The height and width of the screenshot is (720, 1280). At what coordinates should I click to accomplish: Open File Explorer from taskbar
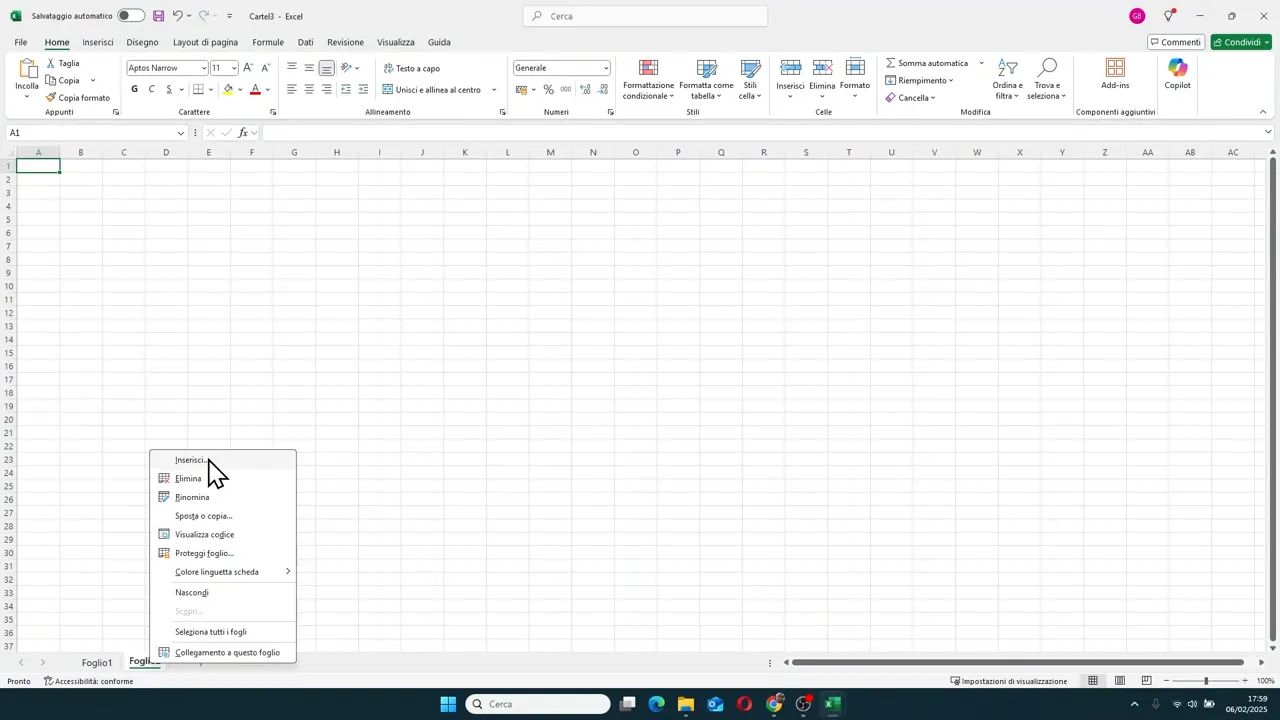(685, 704)
